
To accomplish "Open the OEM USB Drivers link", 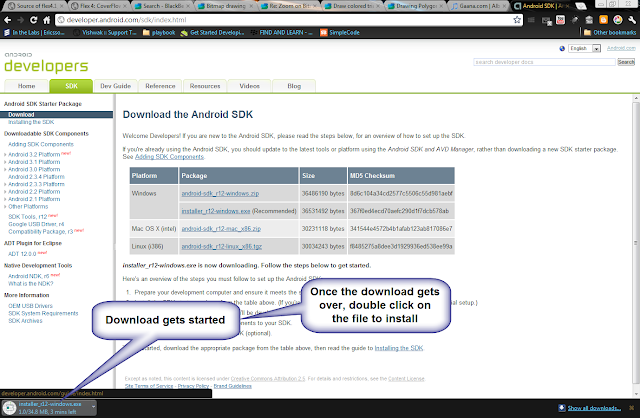I will 31,306.
